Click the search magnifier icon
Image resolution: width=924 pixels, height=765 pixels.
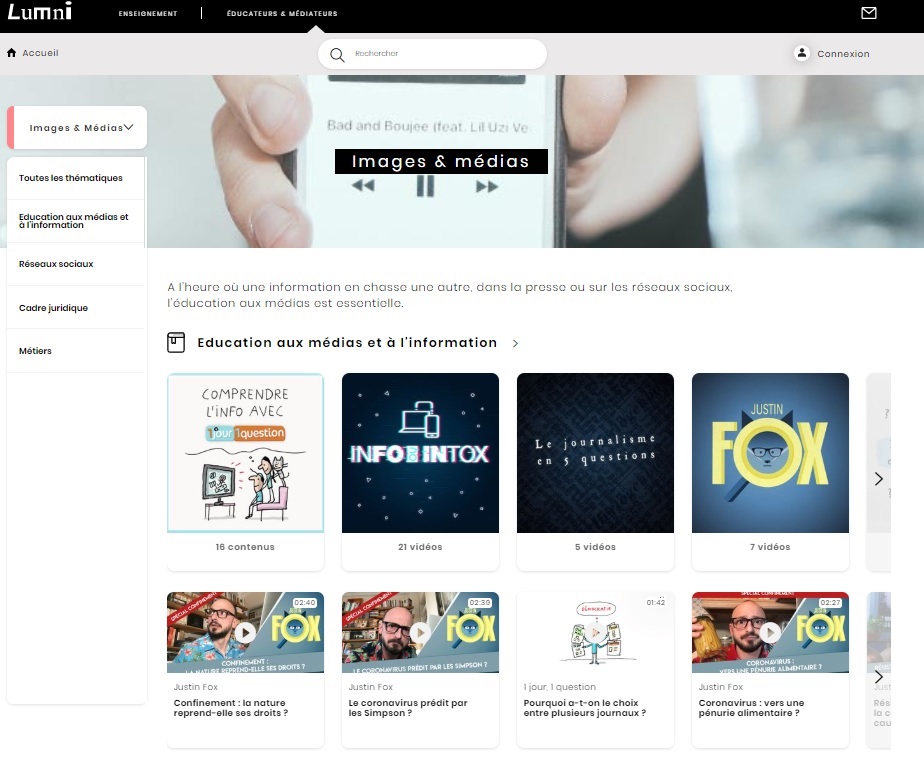[337, 55]
